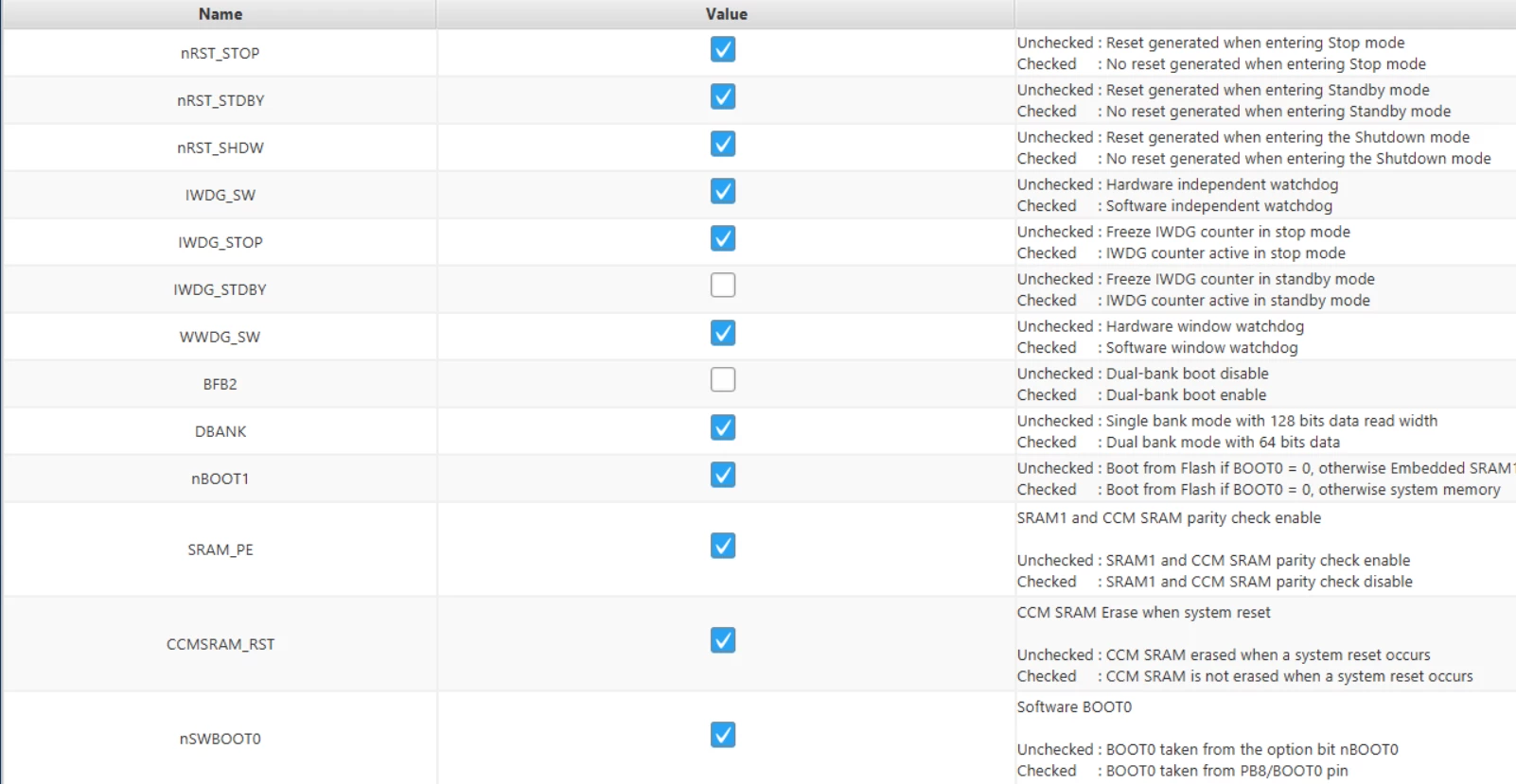Select the nRST_STOP name cell
The image size is (1516, 784).
[x=220, y=53]
